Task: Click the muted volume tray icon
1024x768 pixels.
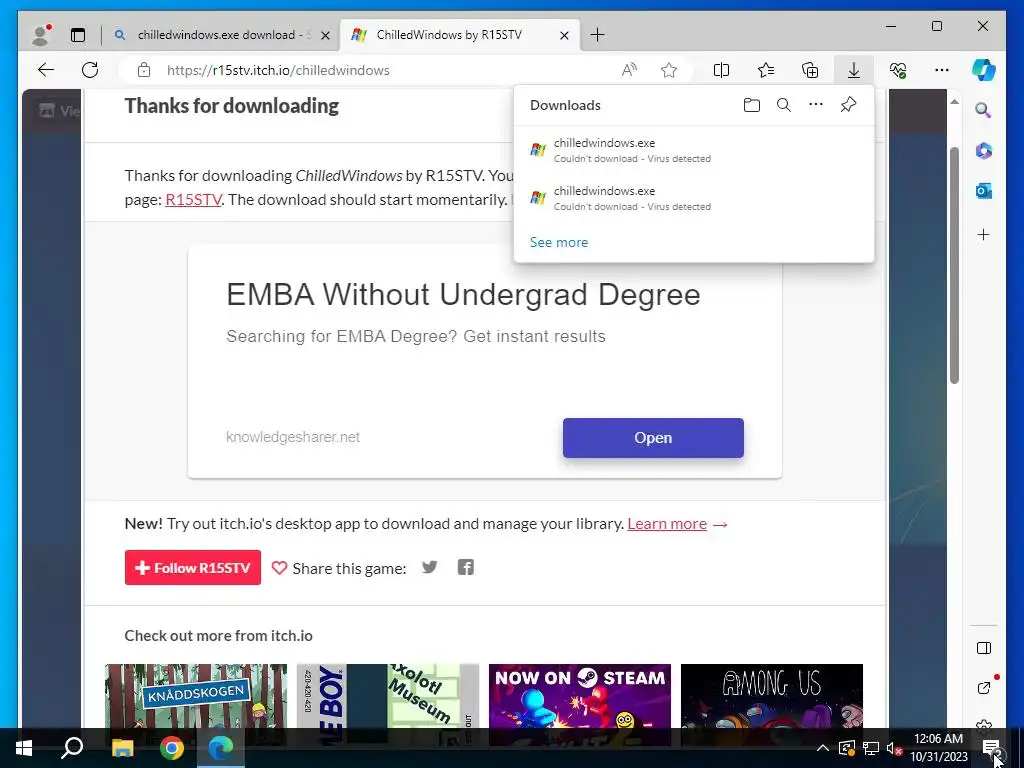Action: [893, 748]
